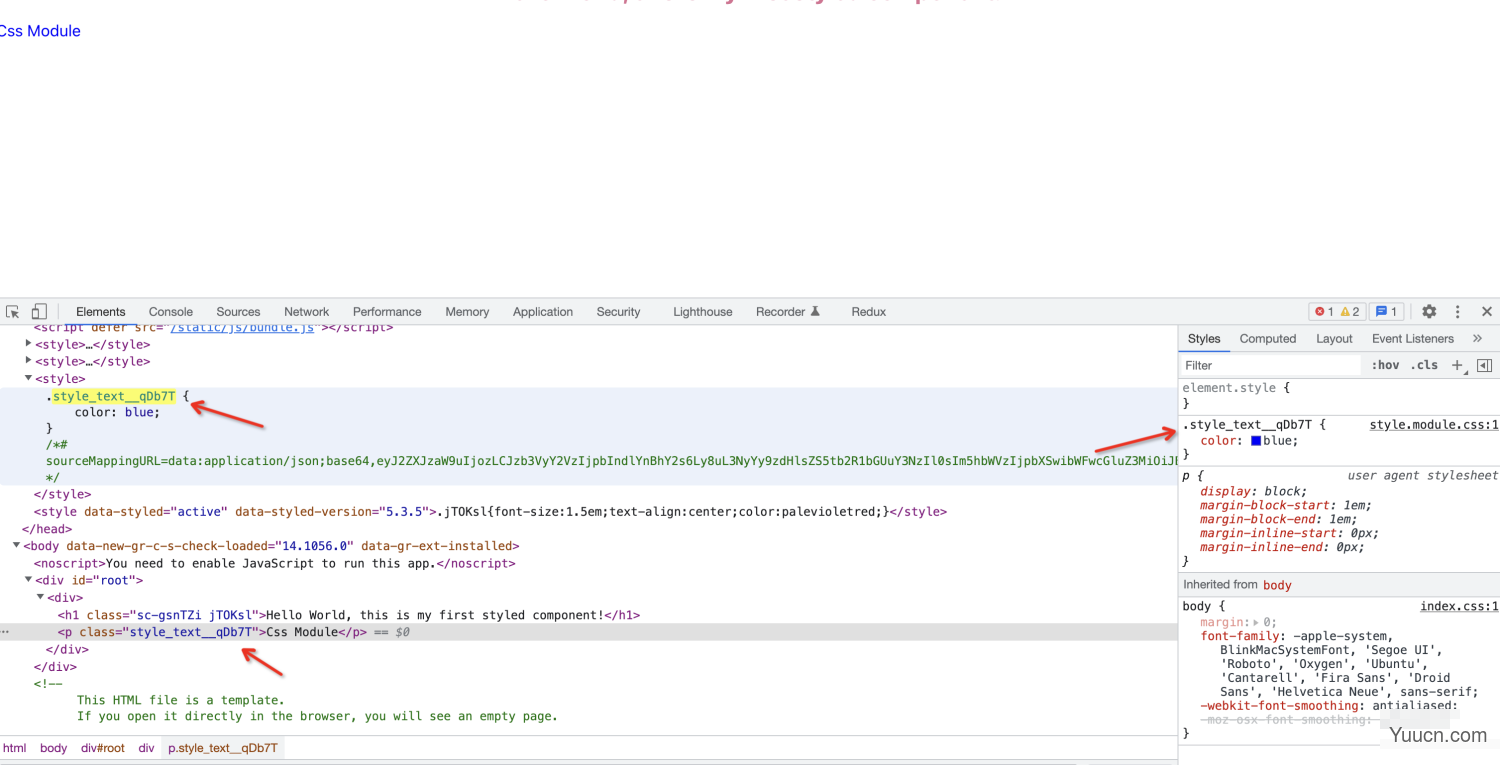The width and height of the screenshot is (1500, 765).
Task: Switch to the Redux tab
Action: tap(869, 312)
